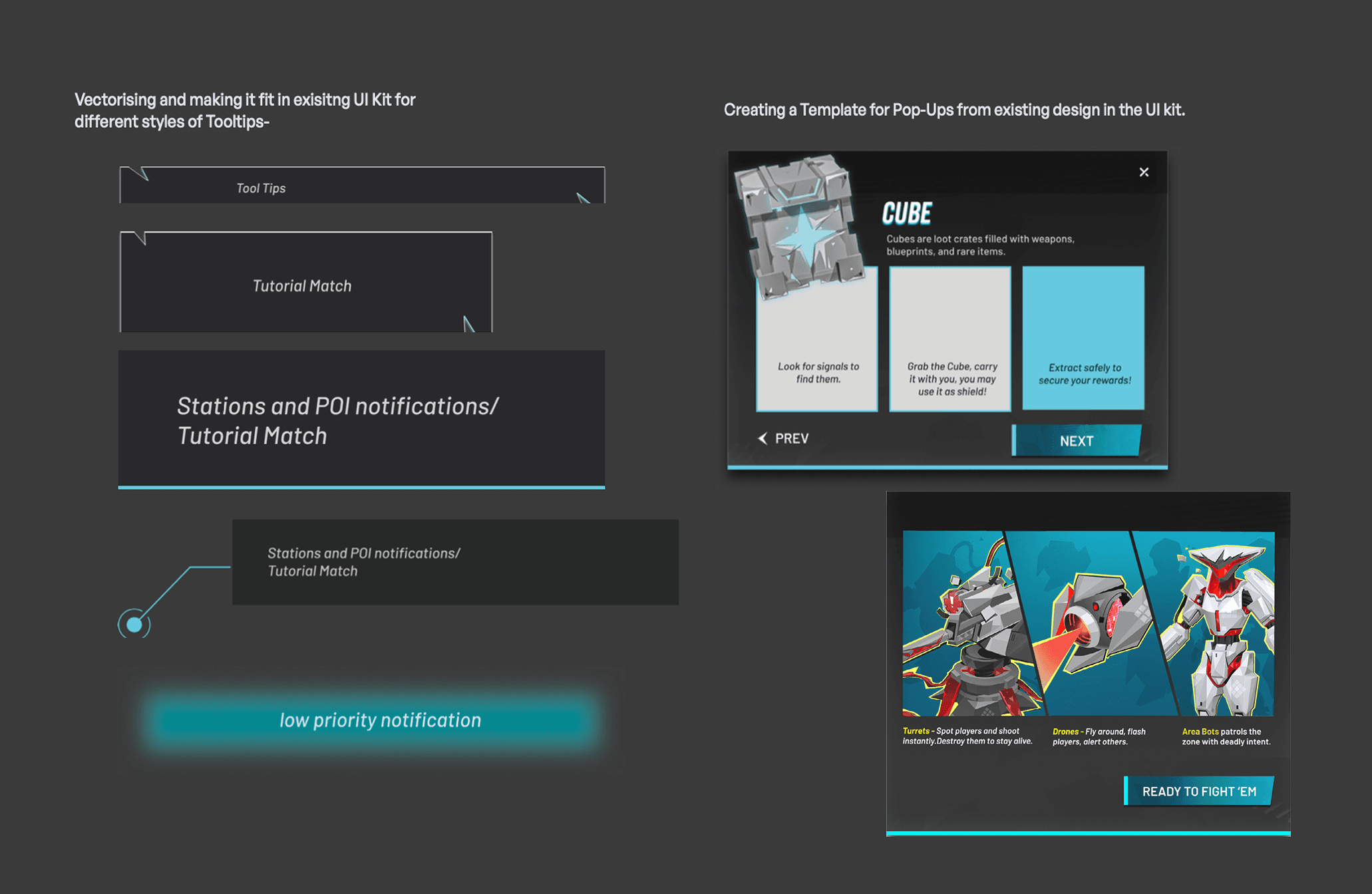Click the yellow Turrets label text
This screenshot has width=1372, height=894.
point(916,731)
